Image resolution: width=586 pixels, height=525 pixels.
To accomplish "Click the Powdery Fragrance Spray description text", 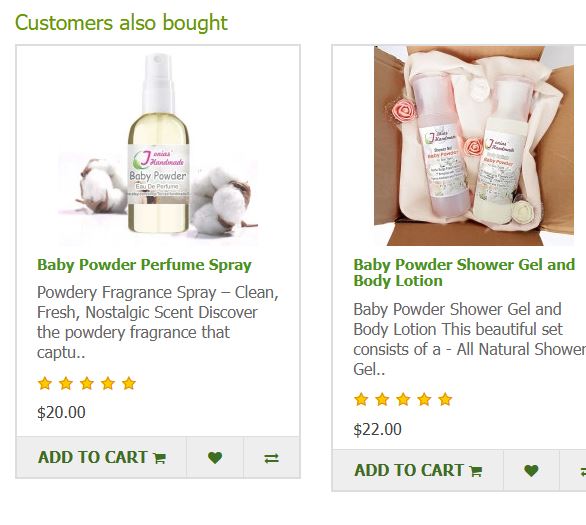I will point(158,322).
